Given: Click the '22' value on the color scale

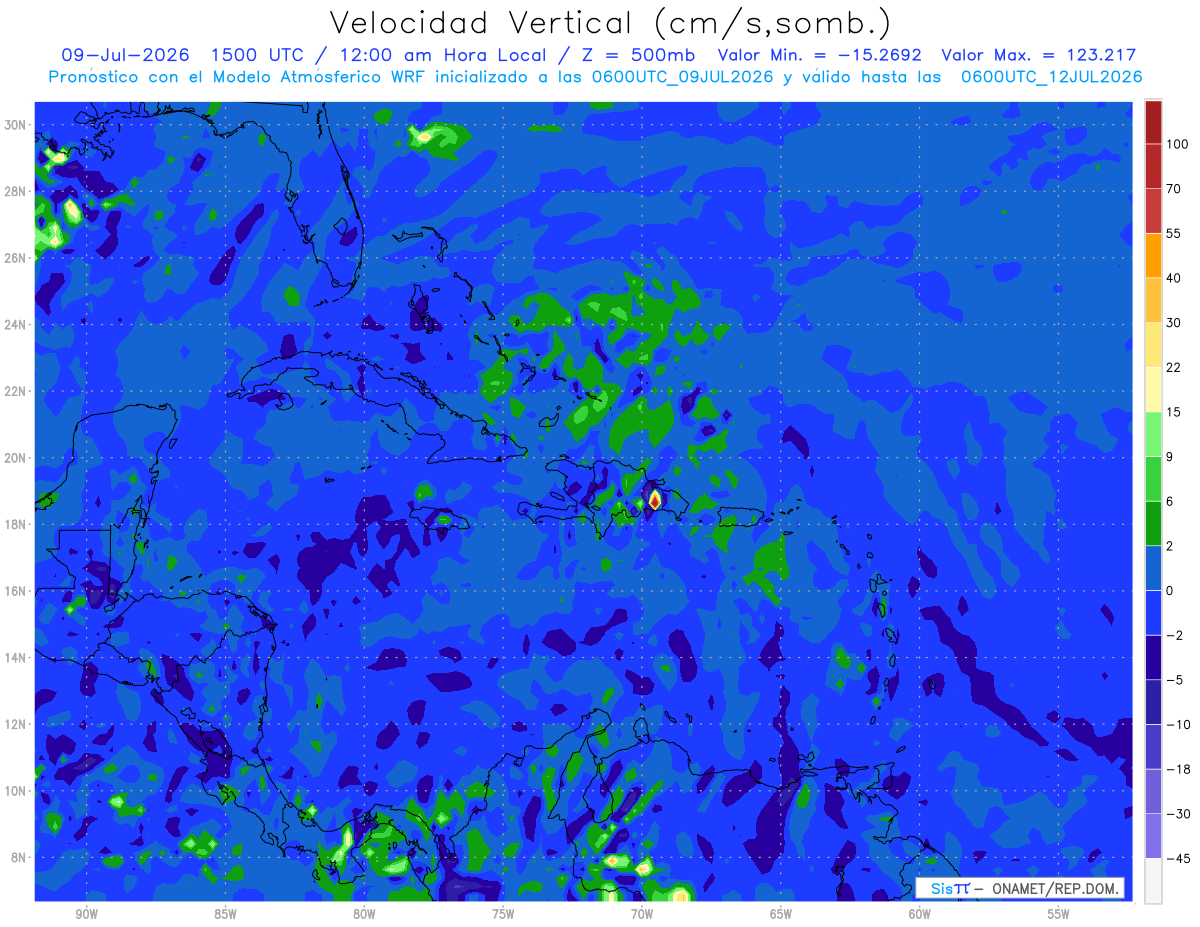Looking at the screenshot, I should (1173, 367).
